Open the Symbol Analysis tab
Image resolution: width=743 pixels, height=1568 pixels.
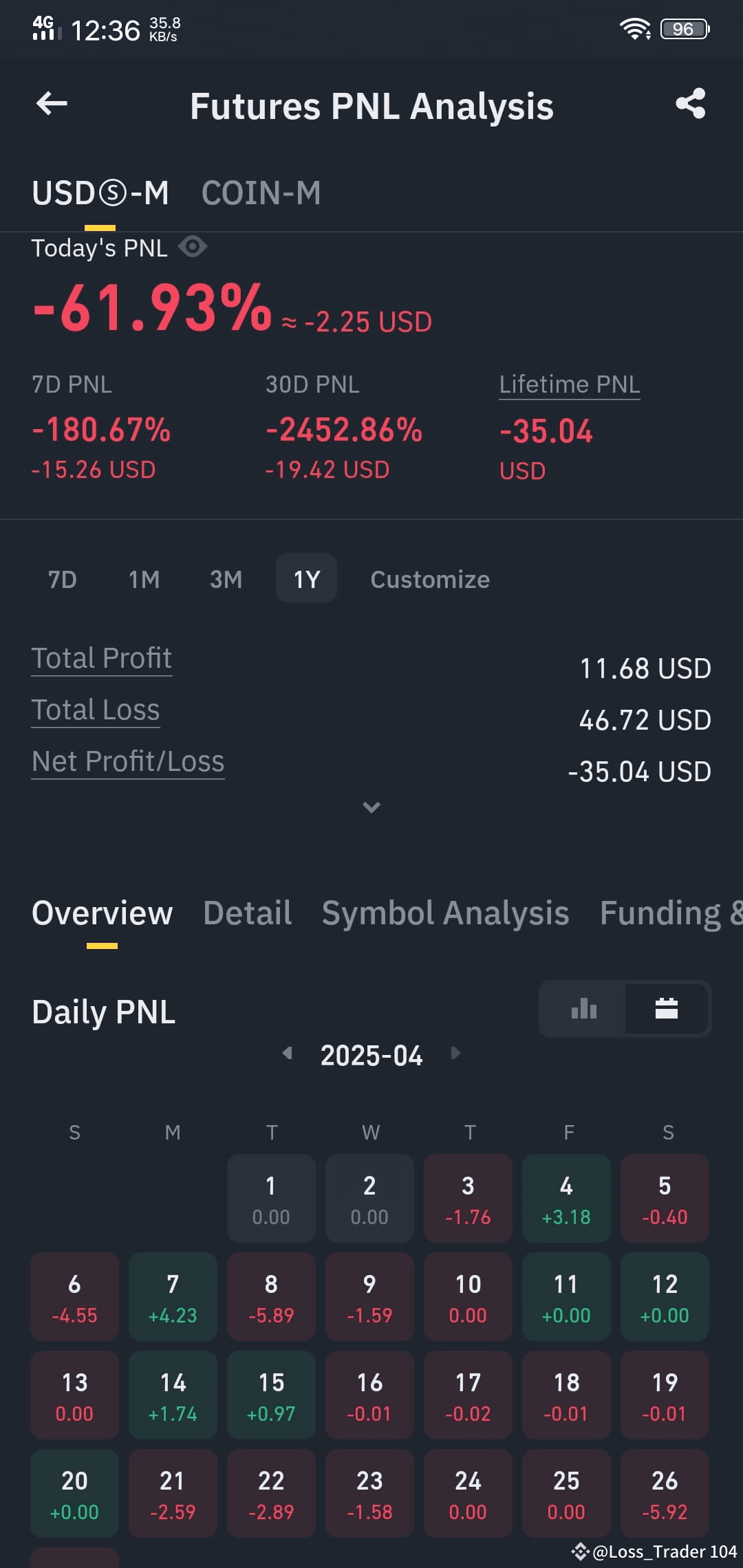click(445, 913)
